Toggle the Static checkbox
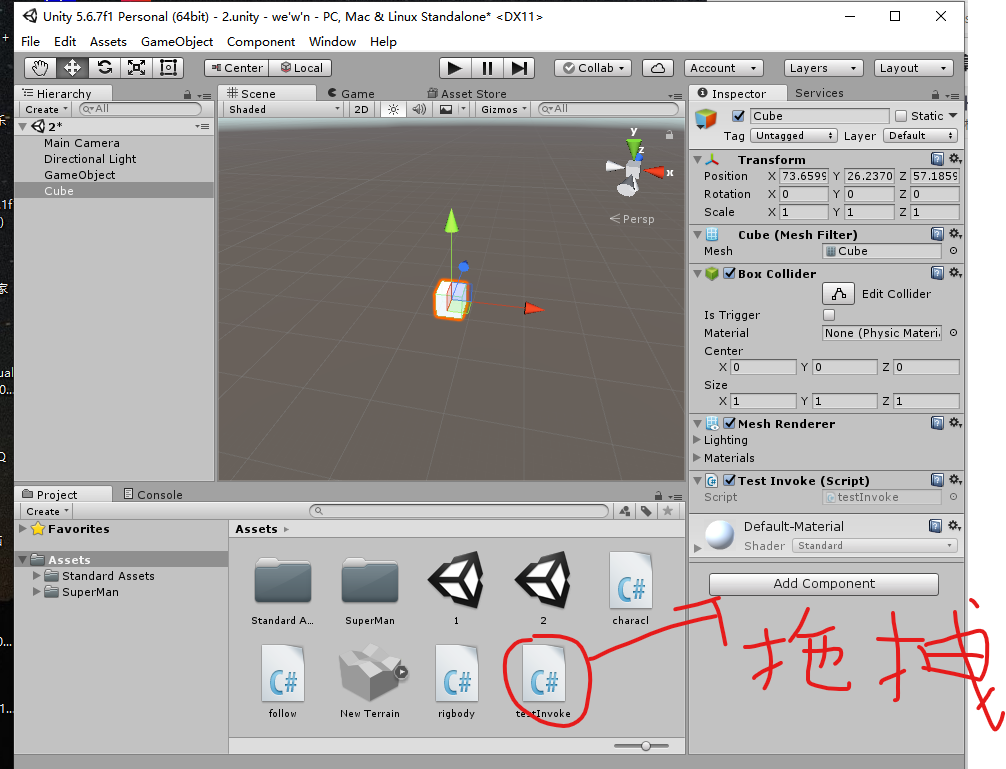1006x769 pixels. point(901,116)
